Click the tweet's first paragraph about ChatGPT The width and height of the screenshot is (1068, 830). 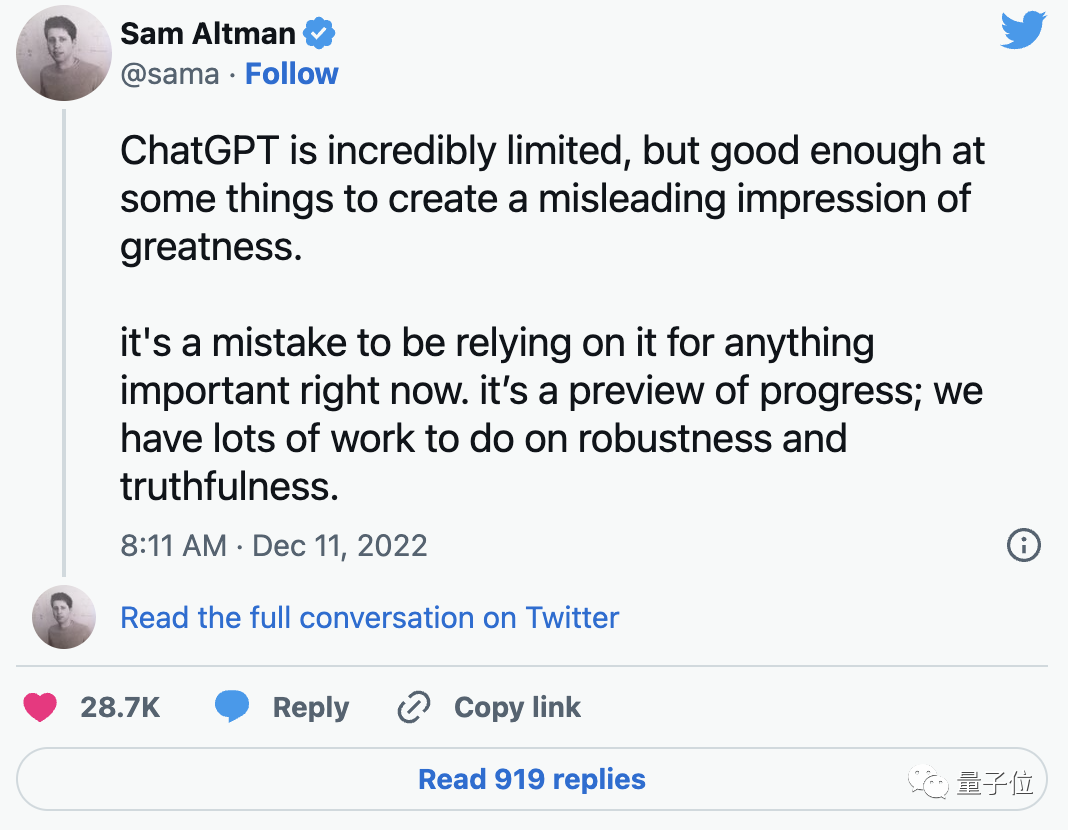(x=552, y=198)
